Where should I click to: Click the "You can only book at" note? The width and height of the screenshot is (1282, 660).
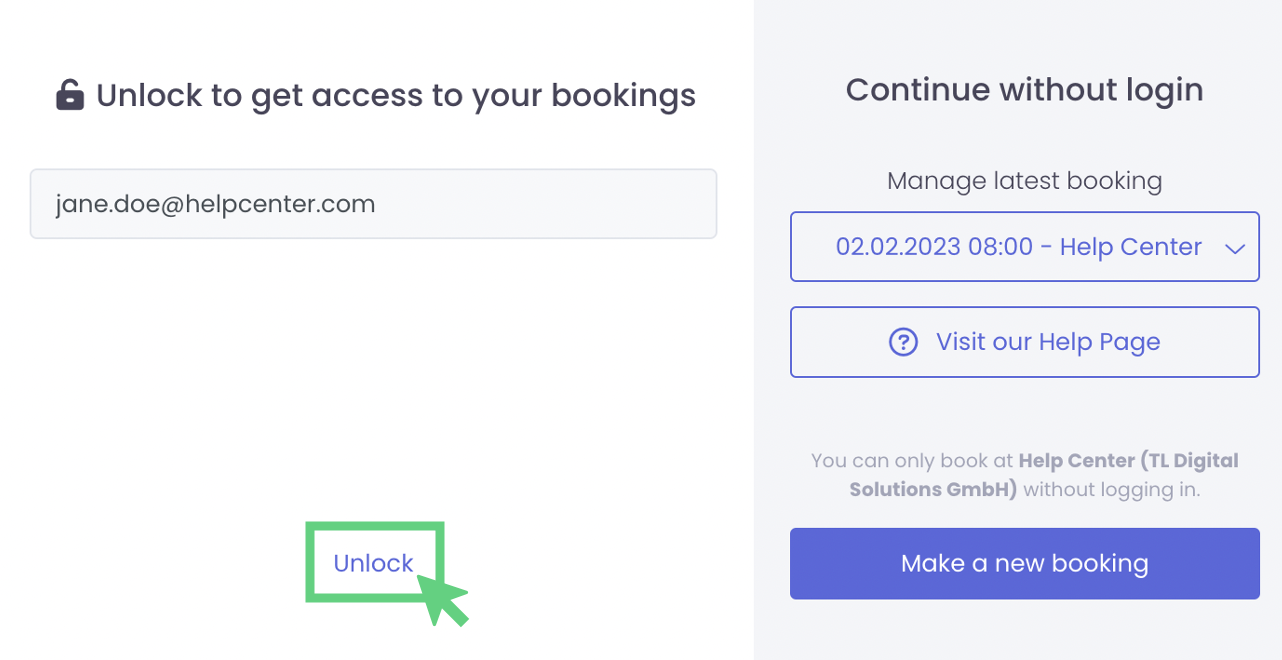tap(913, 461)
